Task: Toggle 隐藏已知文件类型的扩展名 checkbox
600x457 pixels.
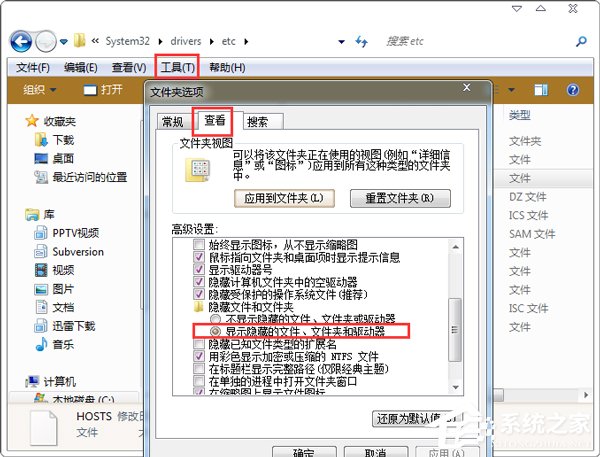Action: click(199, 343)
